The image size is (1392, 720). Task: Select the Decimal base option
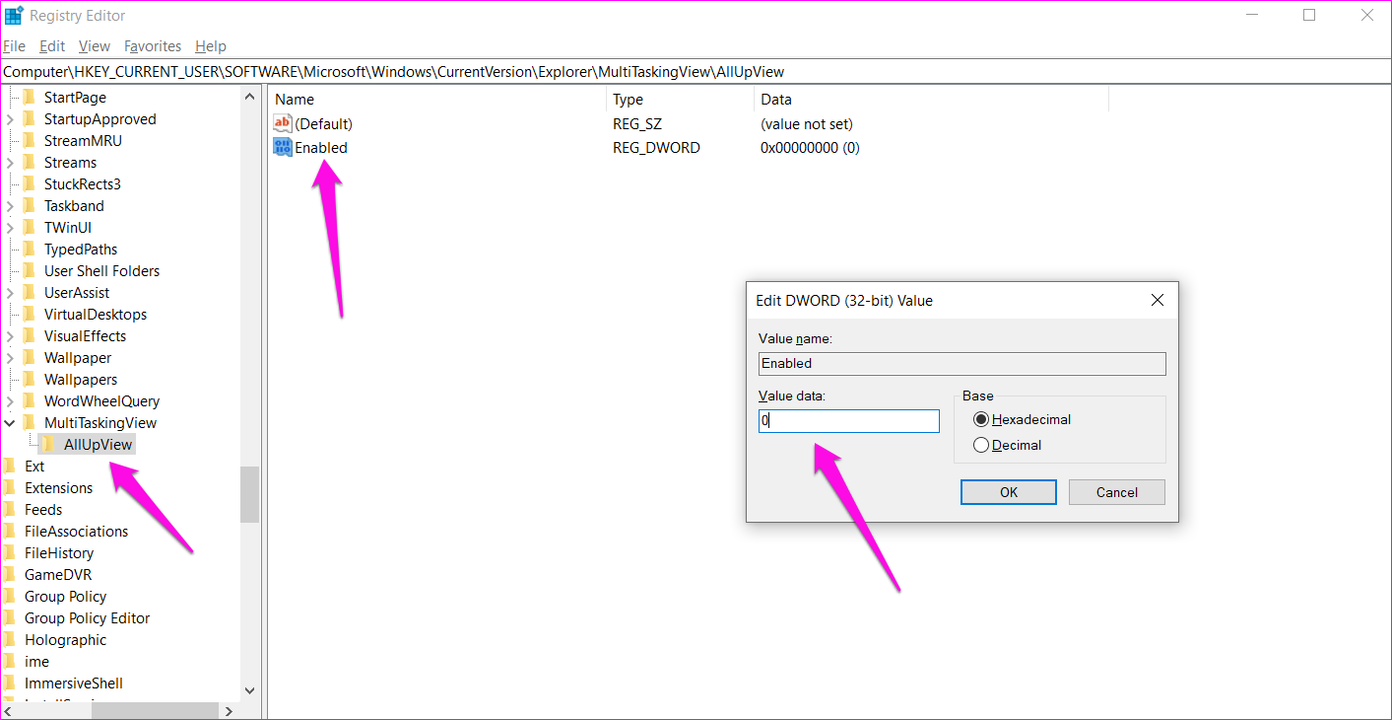(x=981, y=445)
